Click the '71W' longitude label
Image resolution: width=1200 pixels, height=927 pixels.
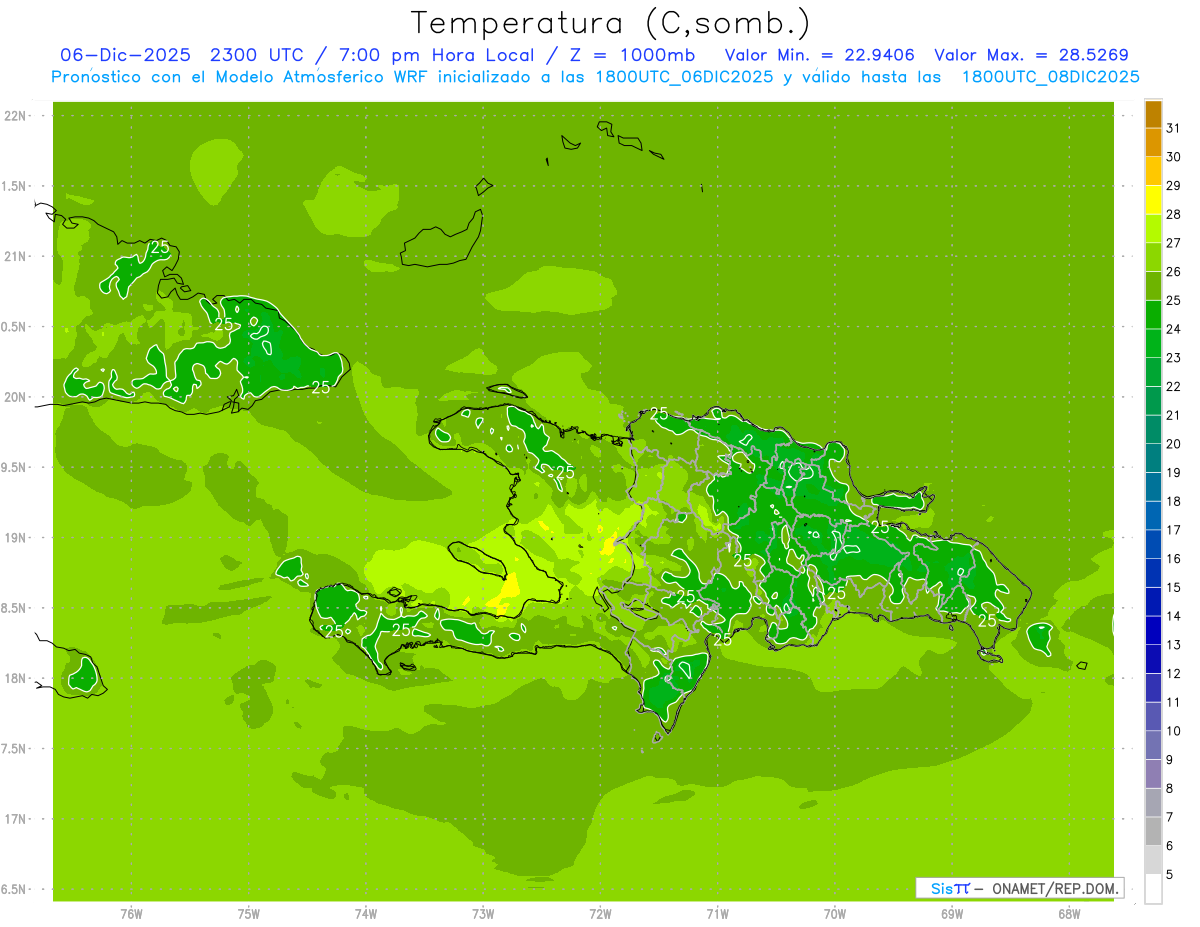coord(717,914)
